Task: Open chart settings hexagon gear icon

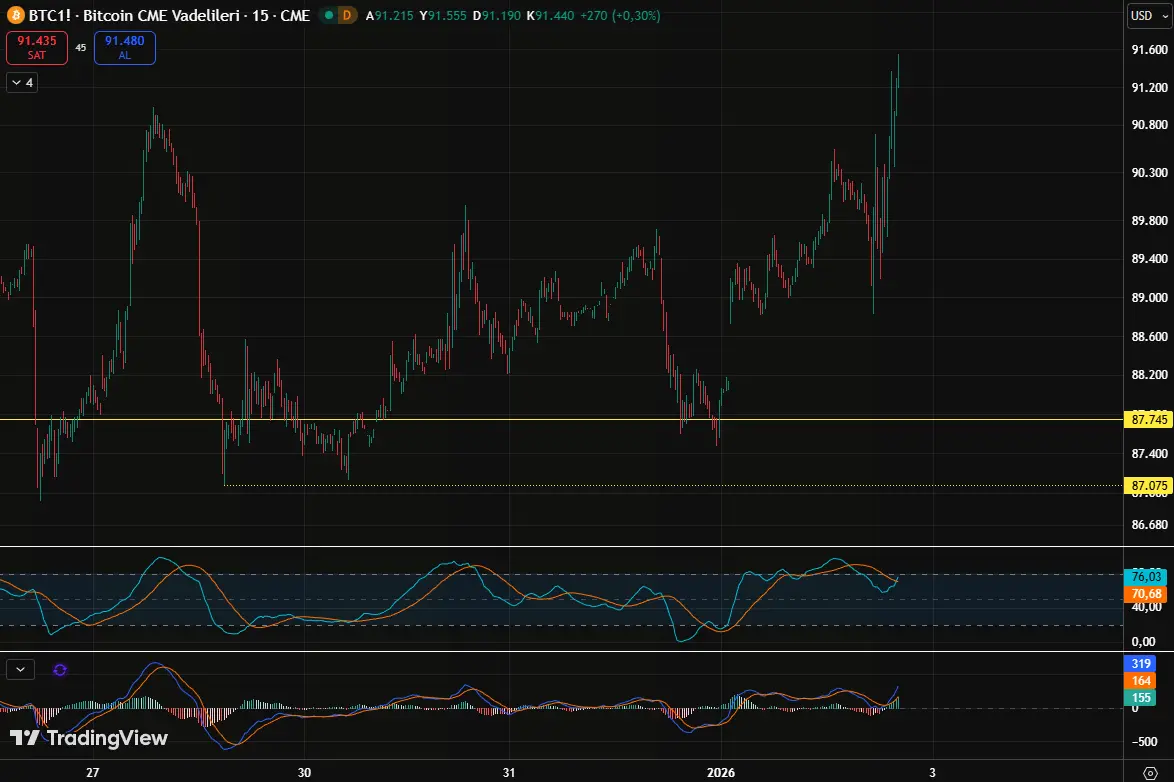Action: point(1149,773)
